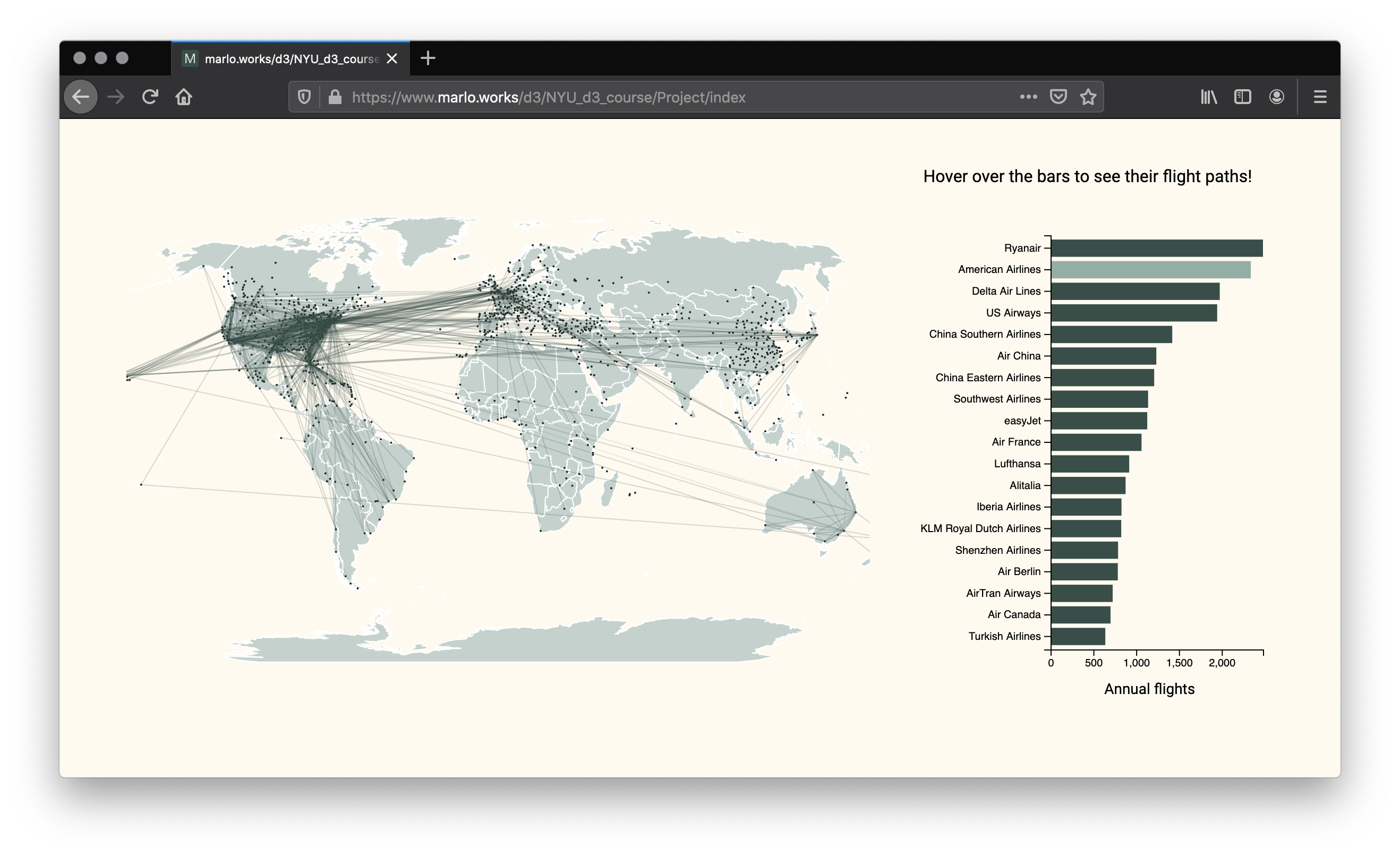Screen dimensions: 1400x856
Task: Open a new tab with the plus button
Action: click(428, 58)
